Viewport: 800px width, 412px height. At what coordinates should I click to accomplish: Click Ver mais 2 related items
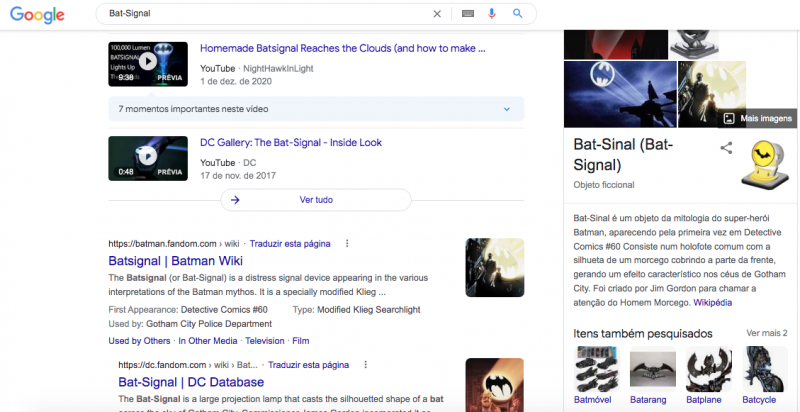click(766, 333)
